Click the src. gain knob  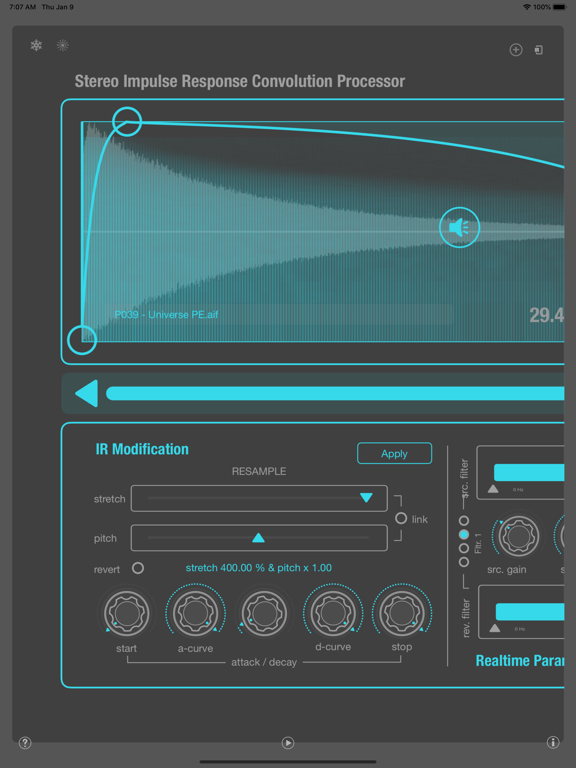518,536
